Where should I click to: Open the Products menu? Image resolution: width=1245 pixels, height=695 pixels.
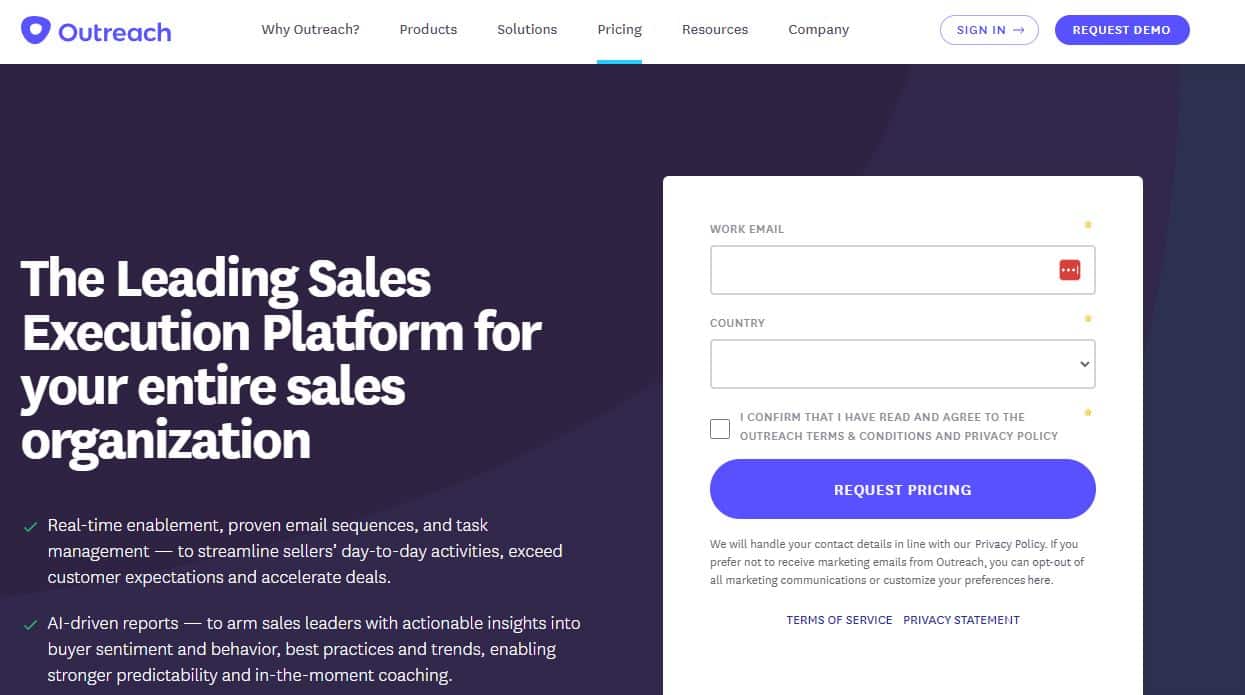click(x=428, y=30)
